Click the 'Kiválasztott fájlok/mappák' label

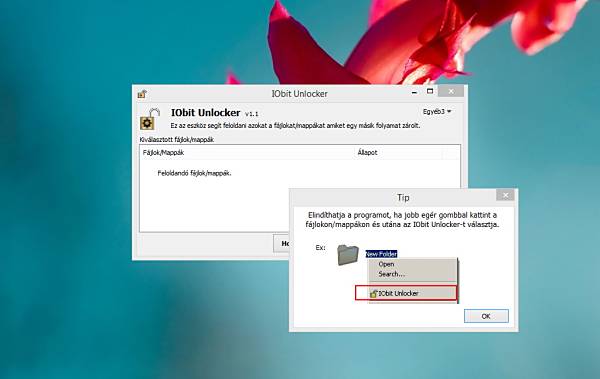(176, 140)
